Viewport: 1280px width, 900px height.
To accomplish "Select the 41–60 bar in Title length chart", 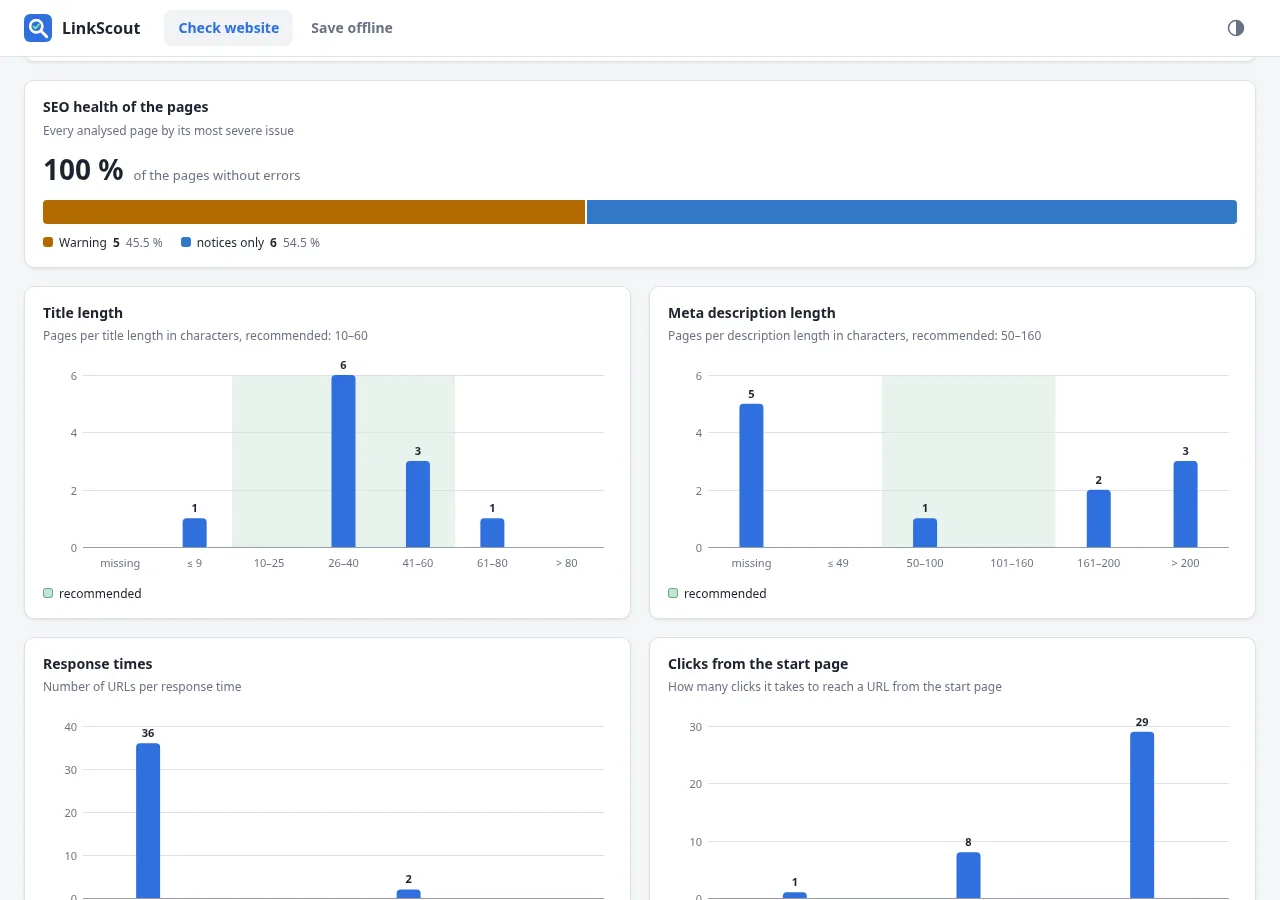I will tap(418, 504).
